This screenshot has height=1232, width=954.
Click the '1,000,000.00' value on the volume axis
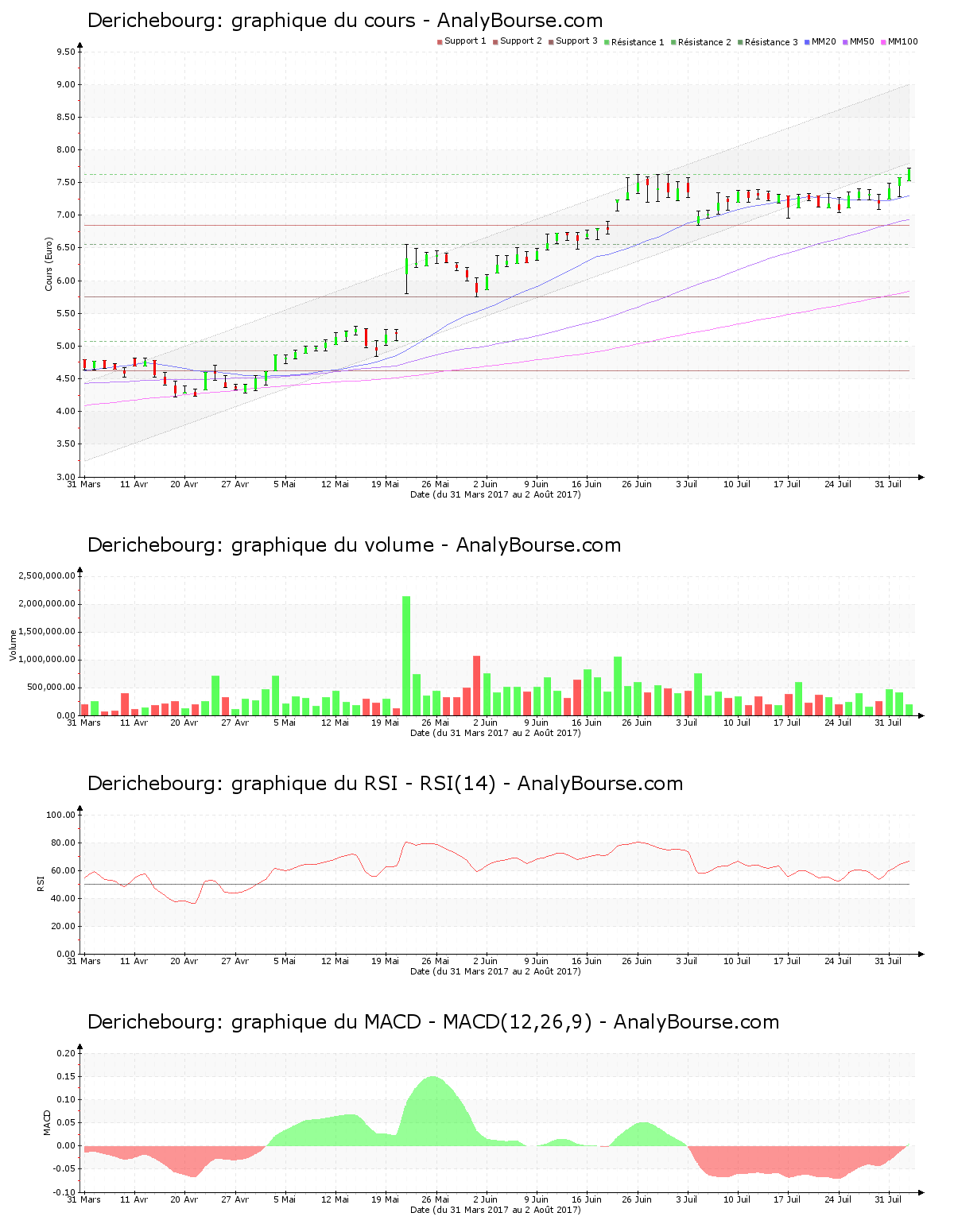pyautogui.click(x=47, y=660)
